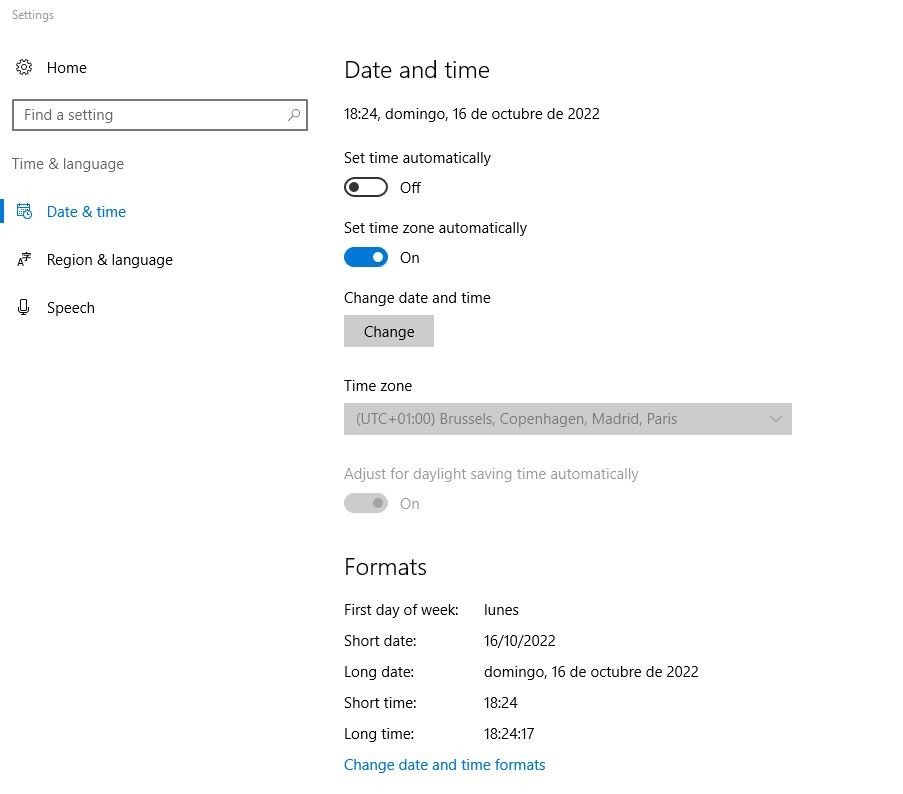Screen dimensions: 903x794
Task: Go to Region & language section
Action: (110, 260)
